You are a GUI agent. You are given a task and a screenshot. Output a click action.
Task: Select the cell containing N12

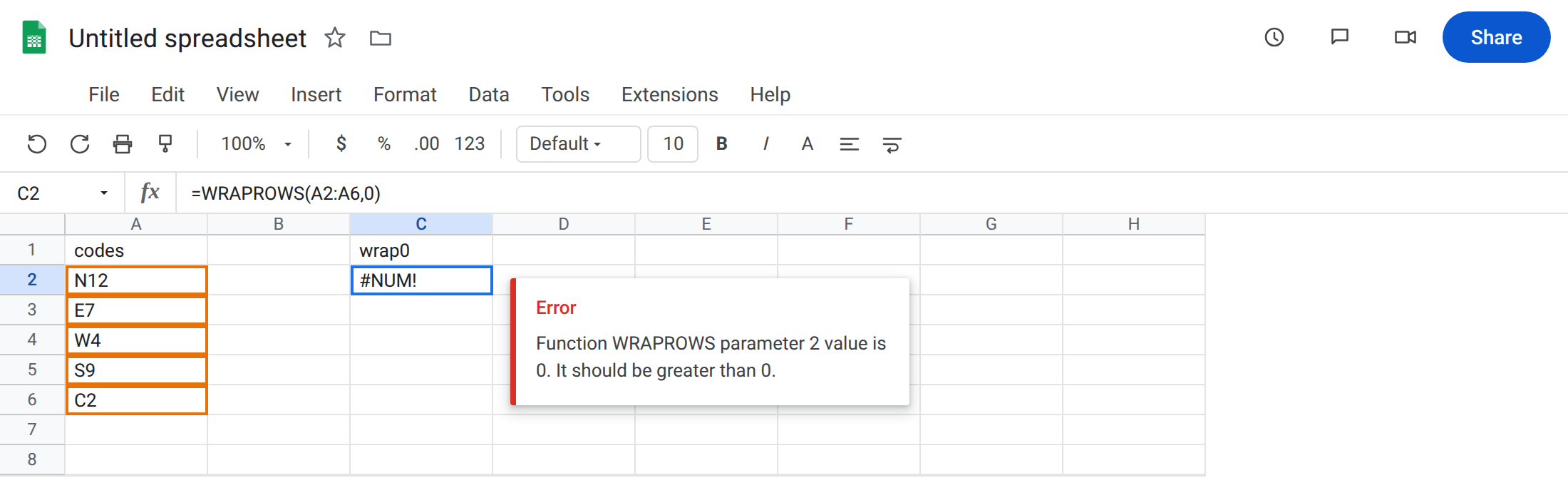click(136, 280)
